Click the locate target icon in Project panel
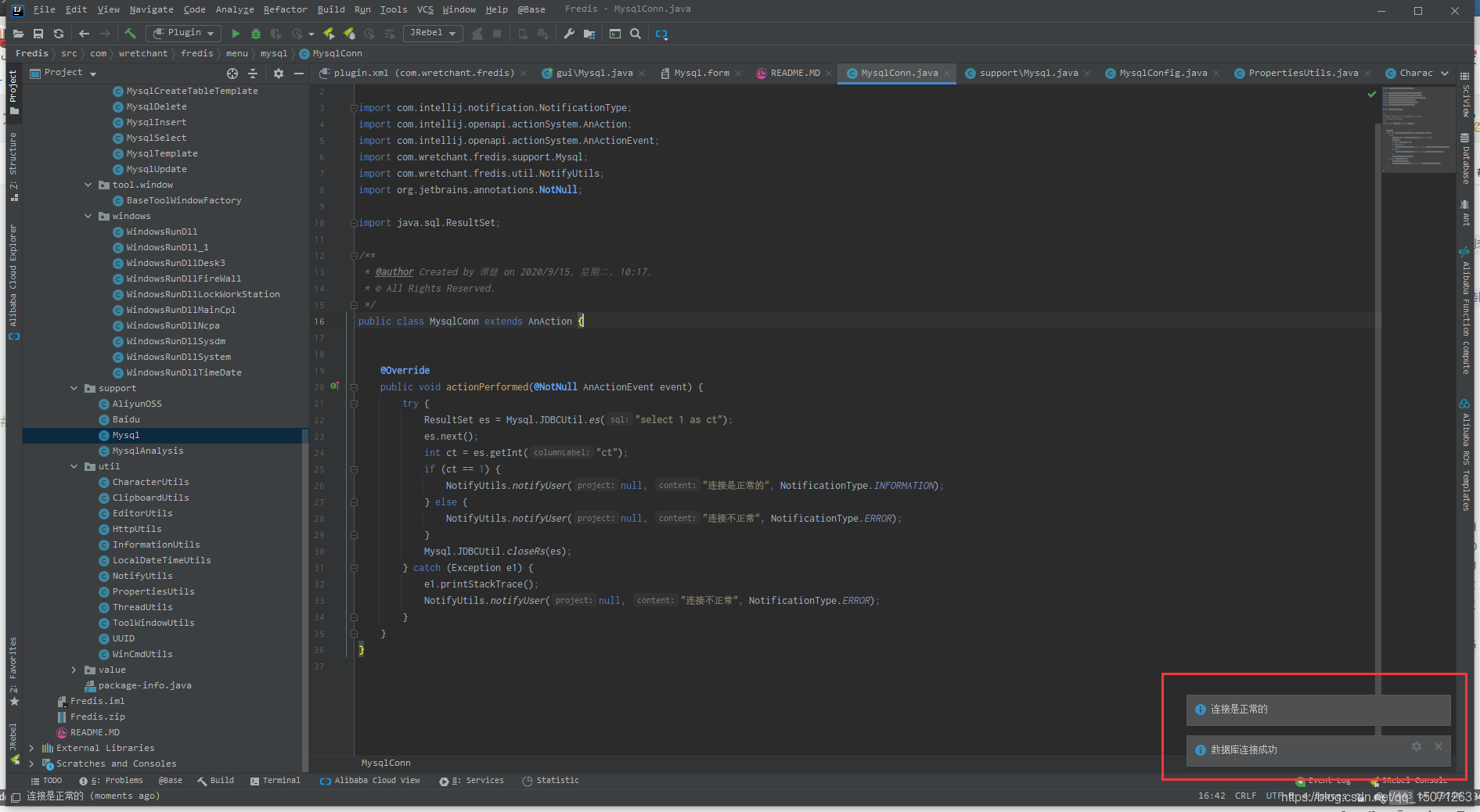The width and height of the screenshot is (1480, 812). coord(232,73)
